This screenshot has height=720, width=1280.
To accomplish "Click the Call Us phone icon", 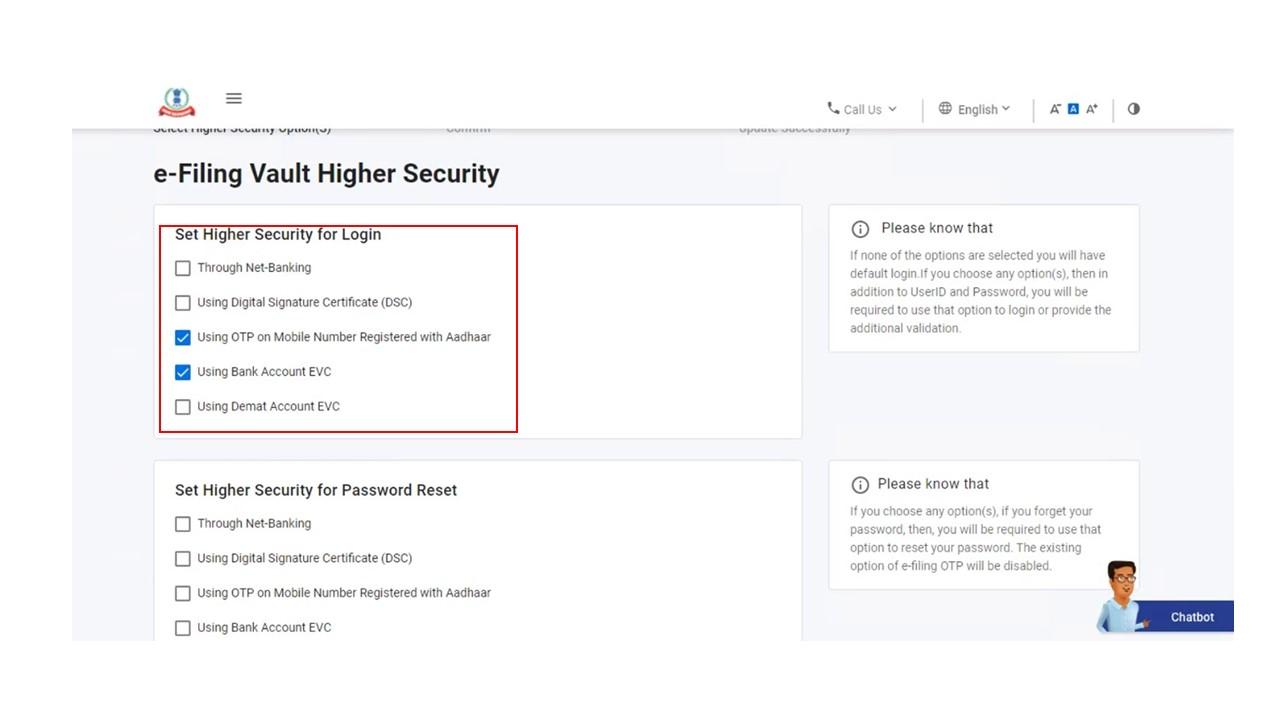I will (831, 110).
